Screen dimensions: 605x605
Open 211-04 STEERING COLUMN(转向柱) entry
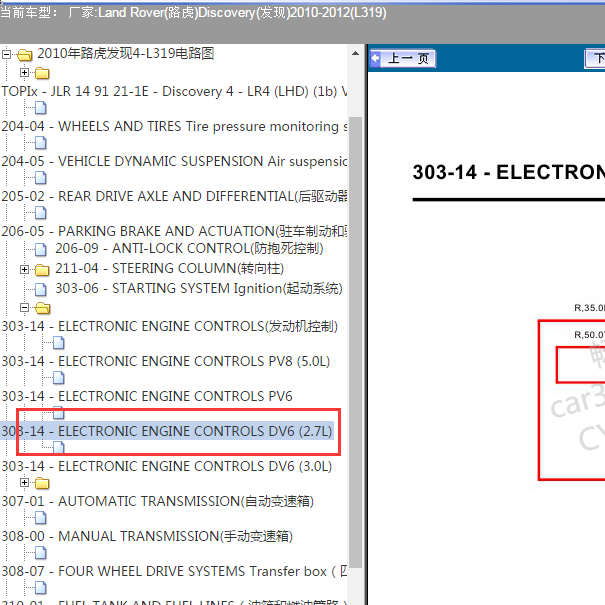click(169, 269)
